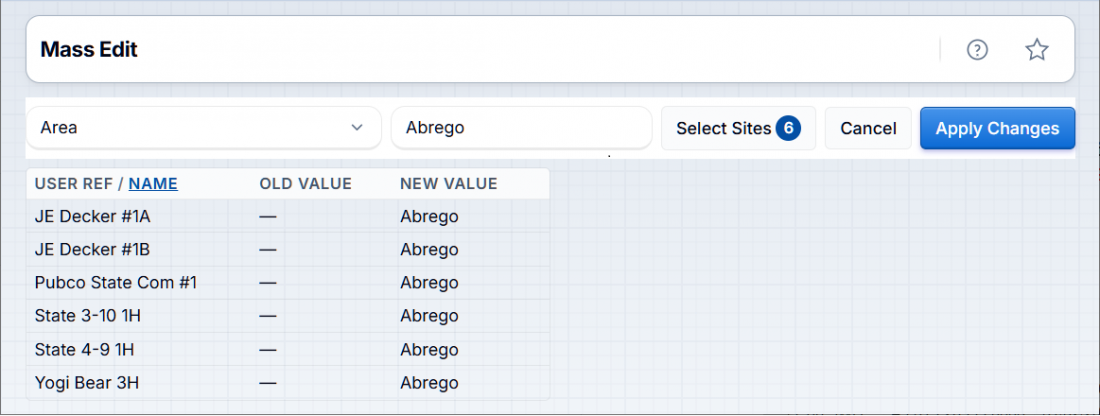Click the NEW VALUE column header
The height and width of the screenshot is (416, 1100).
click(448, 184)
